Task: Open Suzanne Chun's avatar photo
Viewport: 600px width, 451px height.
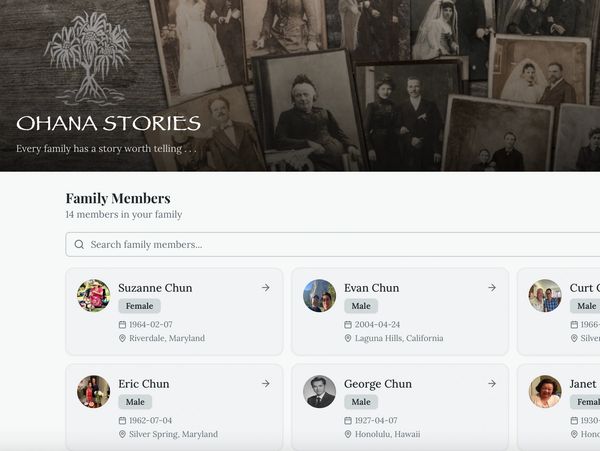Action: [93, 296]
